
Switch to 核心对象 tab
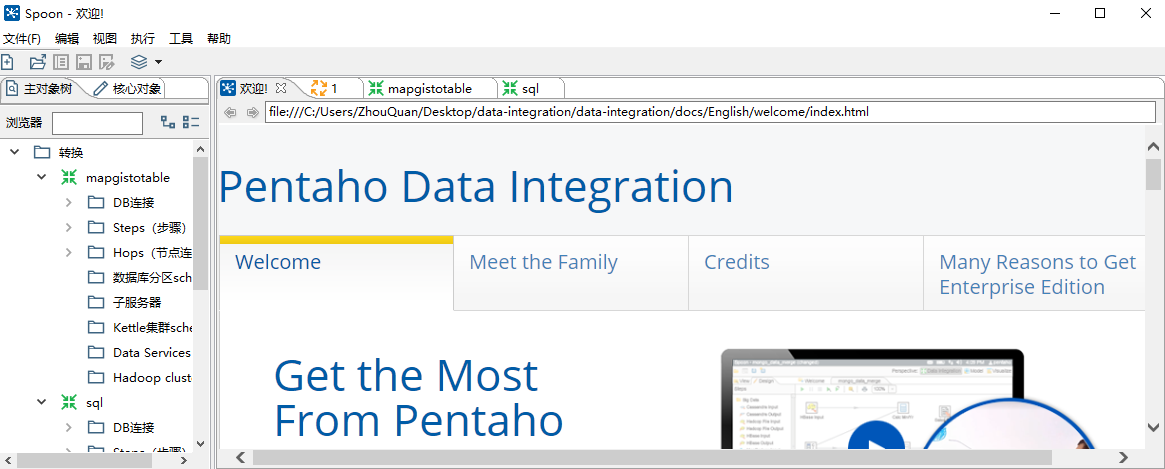click(127, 89)
